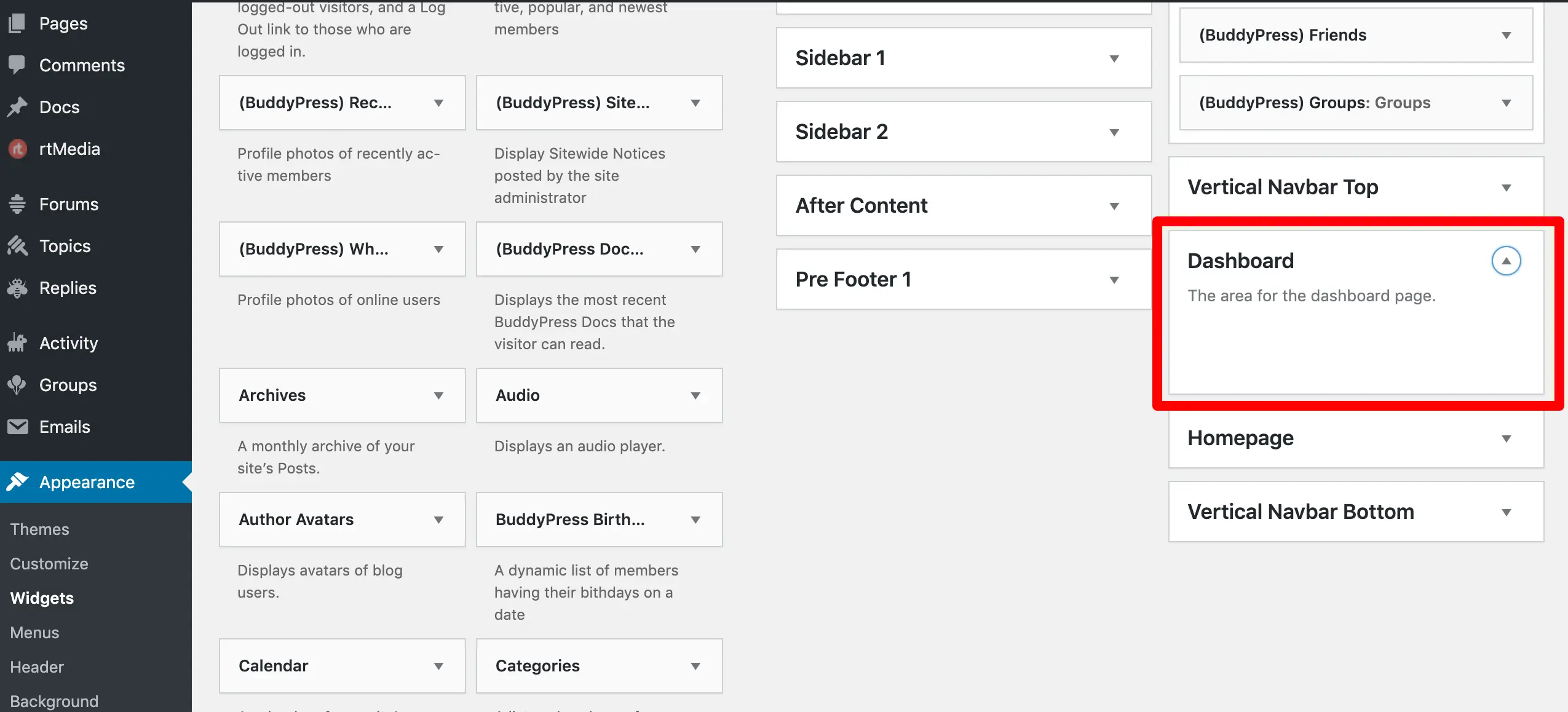Click the Comments speech bubble icon
This screenshot has height=712, width=1568.
coord(17,65)
